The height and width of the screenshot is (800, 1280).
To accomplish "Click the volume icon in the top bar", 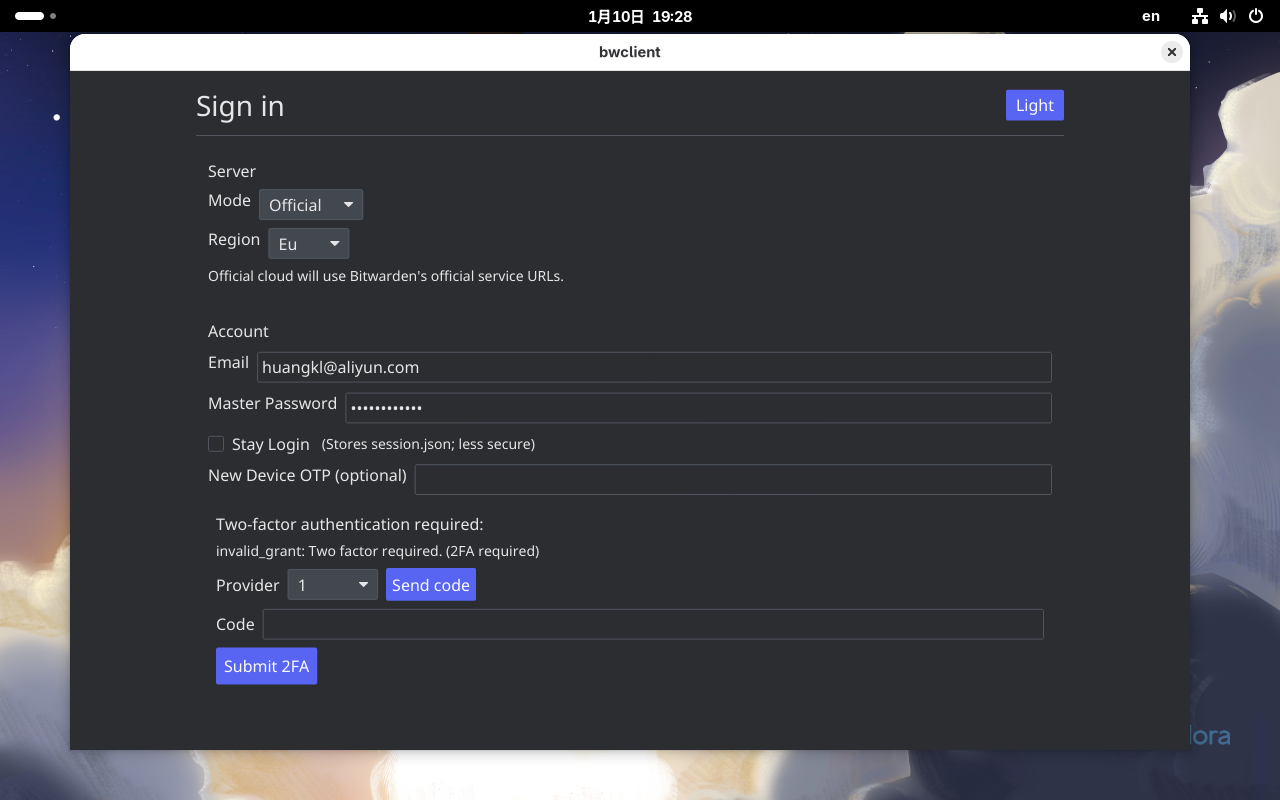I will [x=1227, y=16].
